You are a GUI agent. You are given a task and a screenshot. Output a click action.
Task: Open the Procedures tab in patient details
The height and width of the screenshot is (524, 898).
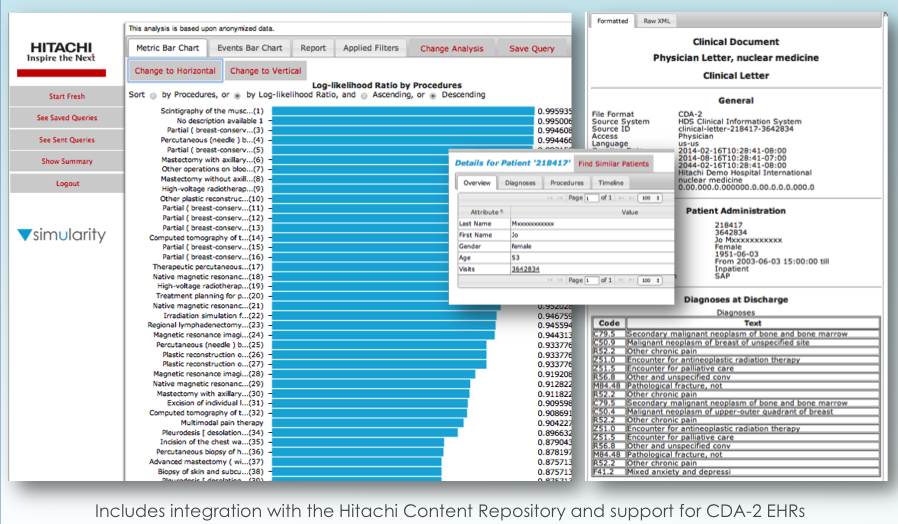[566, 183]
